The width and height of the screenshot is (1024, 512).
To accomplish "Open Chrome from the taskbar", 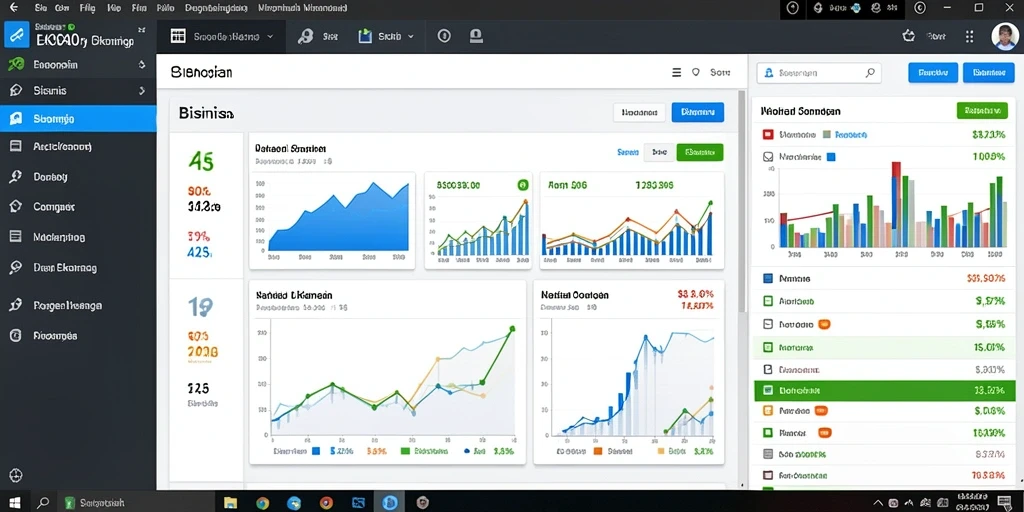I will point(262,503).
